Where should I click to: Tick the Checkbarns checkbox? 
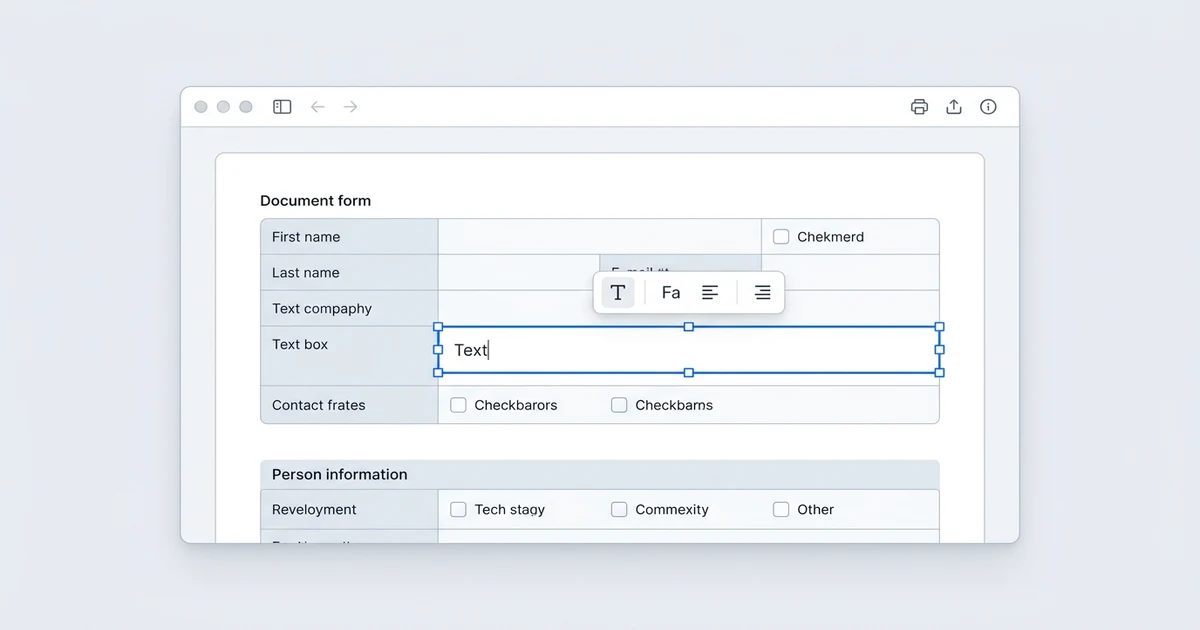pyautogui.click(x=619, y=405)
